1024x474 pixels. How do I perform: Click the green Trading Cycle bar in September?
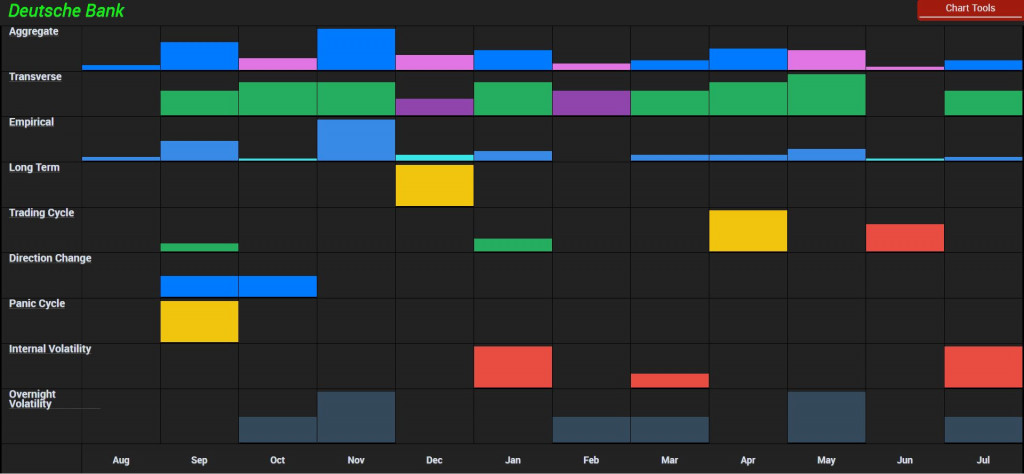199,247
